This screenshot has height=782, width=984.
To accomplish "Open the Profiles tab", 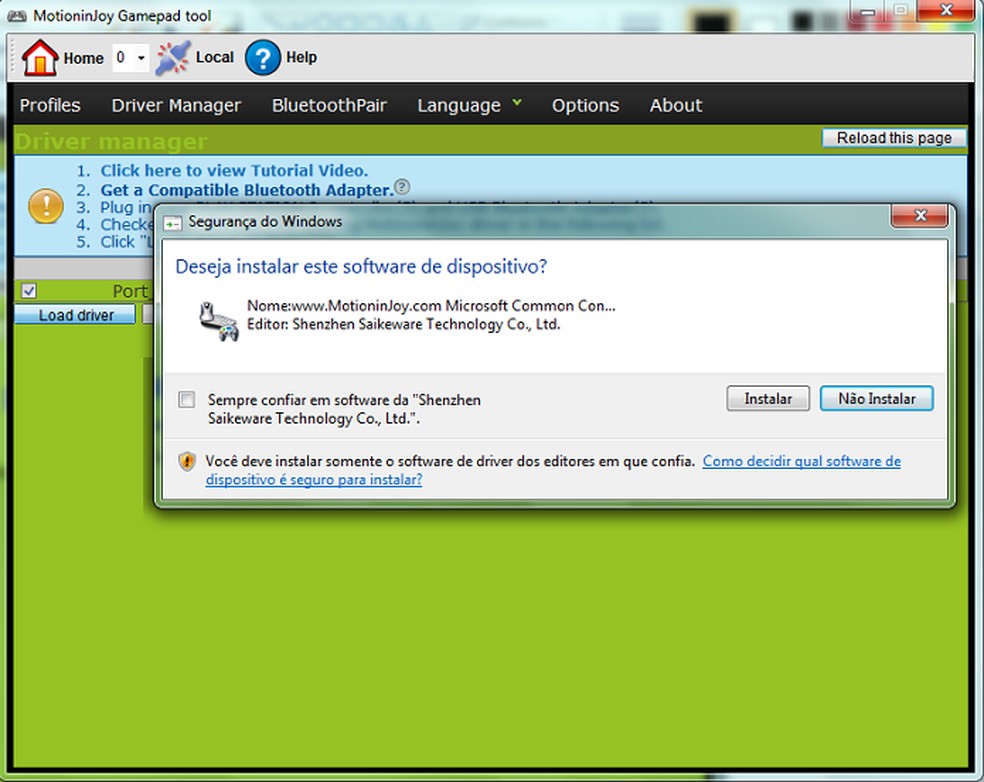I will tap(50, 105).
